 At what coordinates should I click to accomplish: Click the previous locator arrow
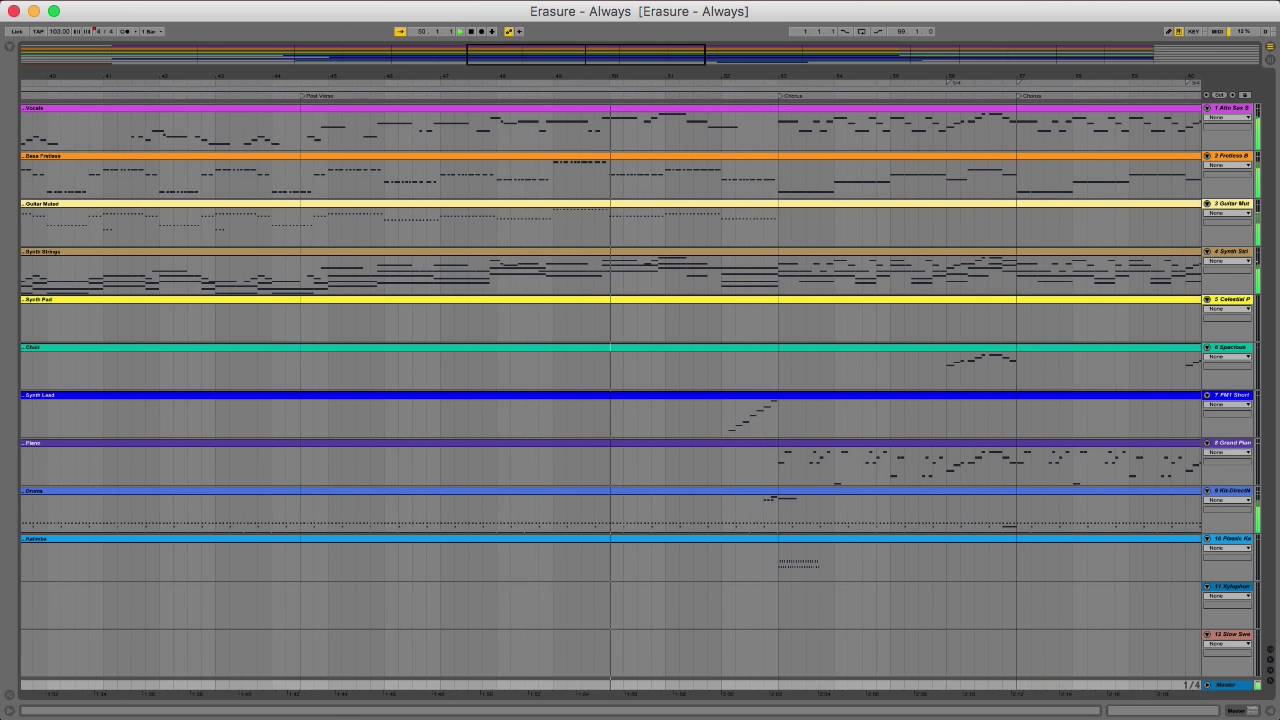tap(1206, 95)
